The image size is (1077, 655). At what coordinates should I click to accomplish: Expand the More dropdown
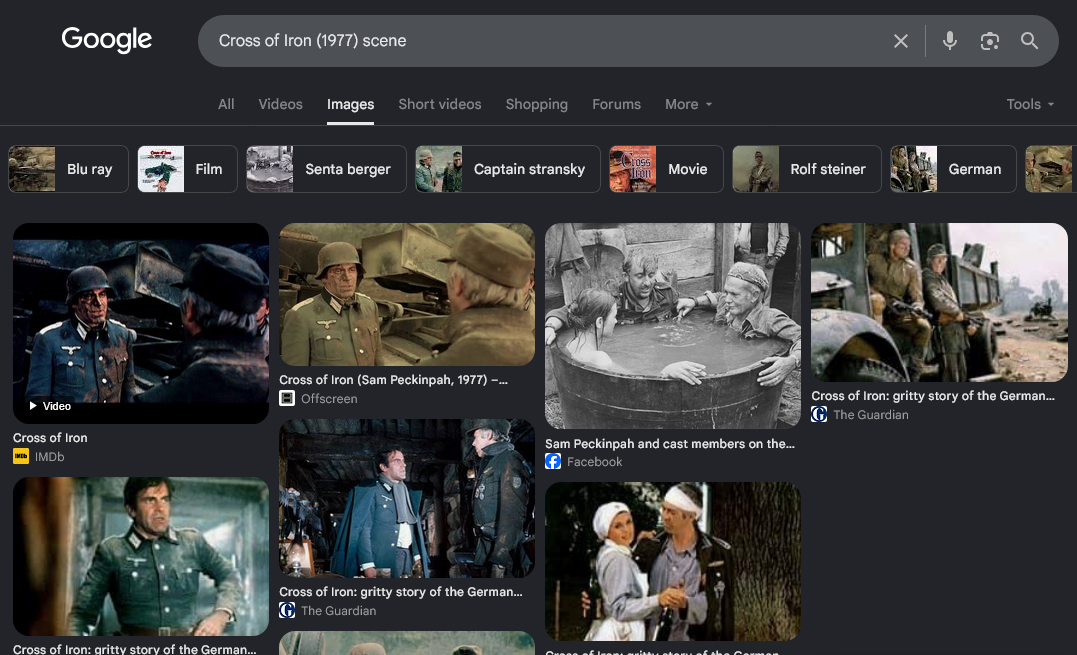(x=688, y=104)
